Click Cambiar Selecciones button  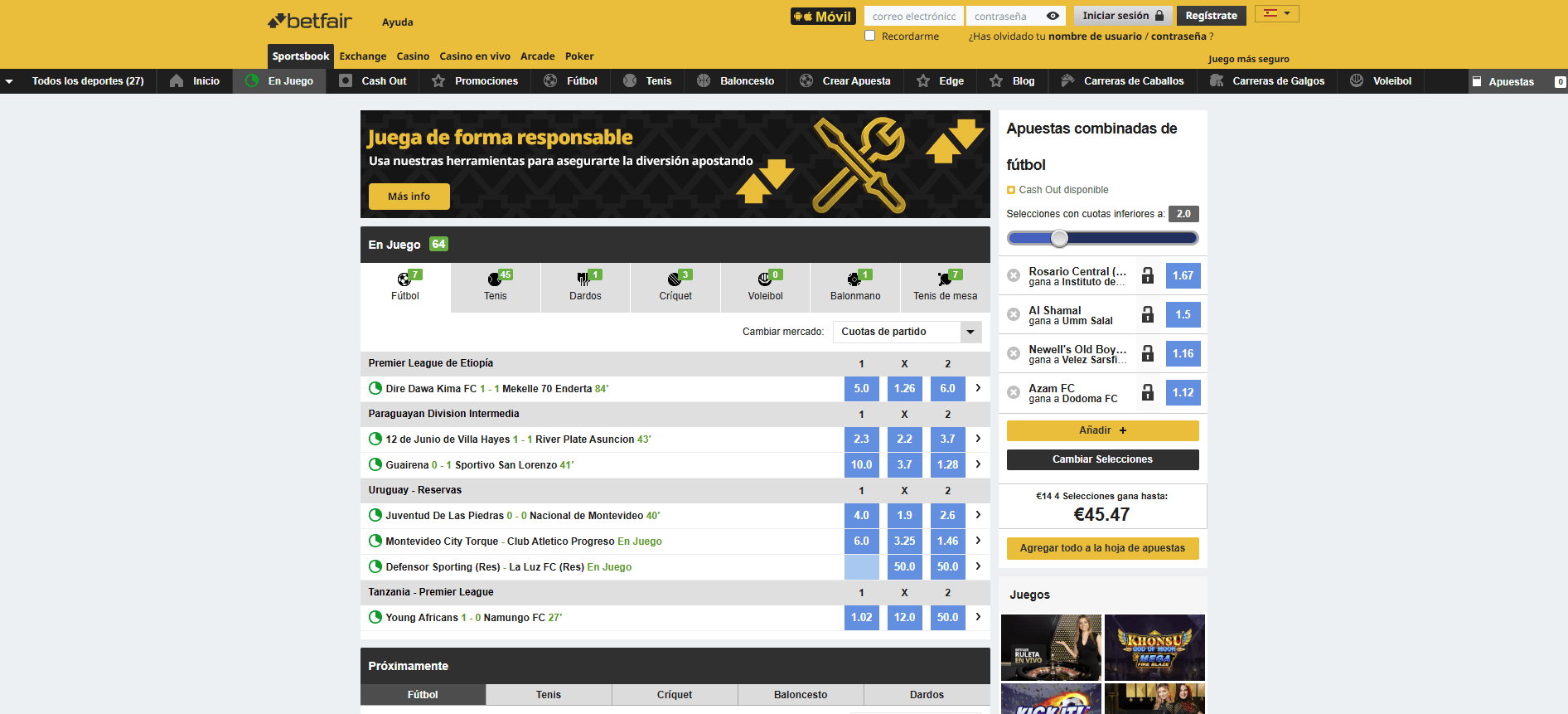[x=1102, y=459]
